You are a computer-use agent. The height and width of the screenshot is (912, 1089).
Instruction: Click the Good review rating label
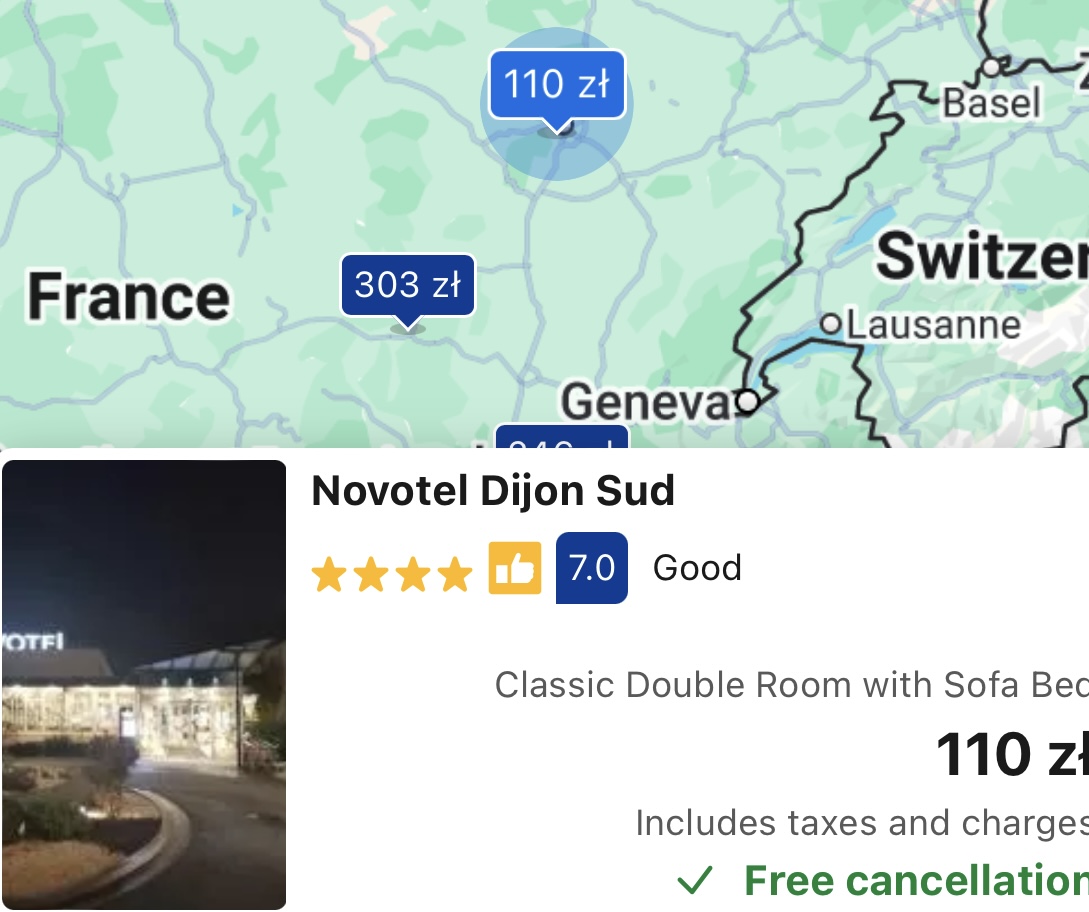click(697, 568)
